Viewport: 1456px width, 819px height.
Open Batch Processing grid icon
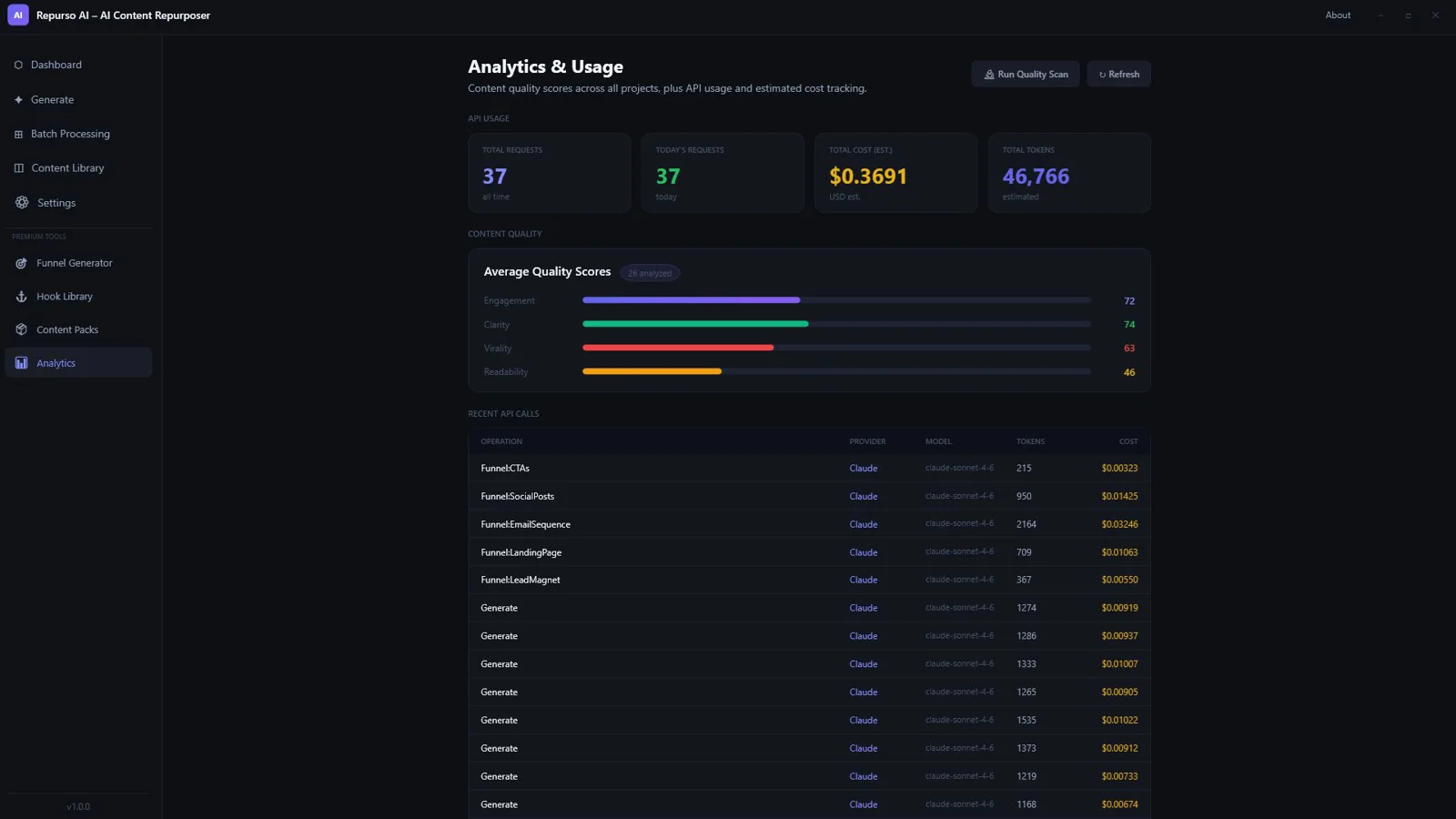tap(18, 134)
